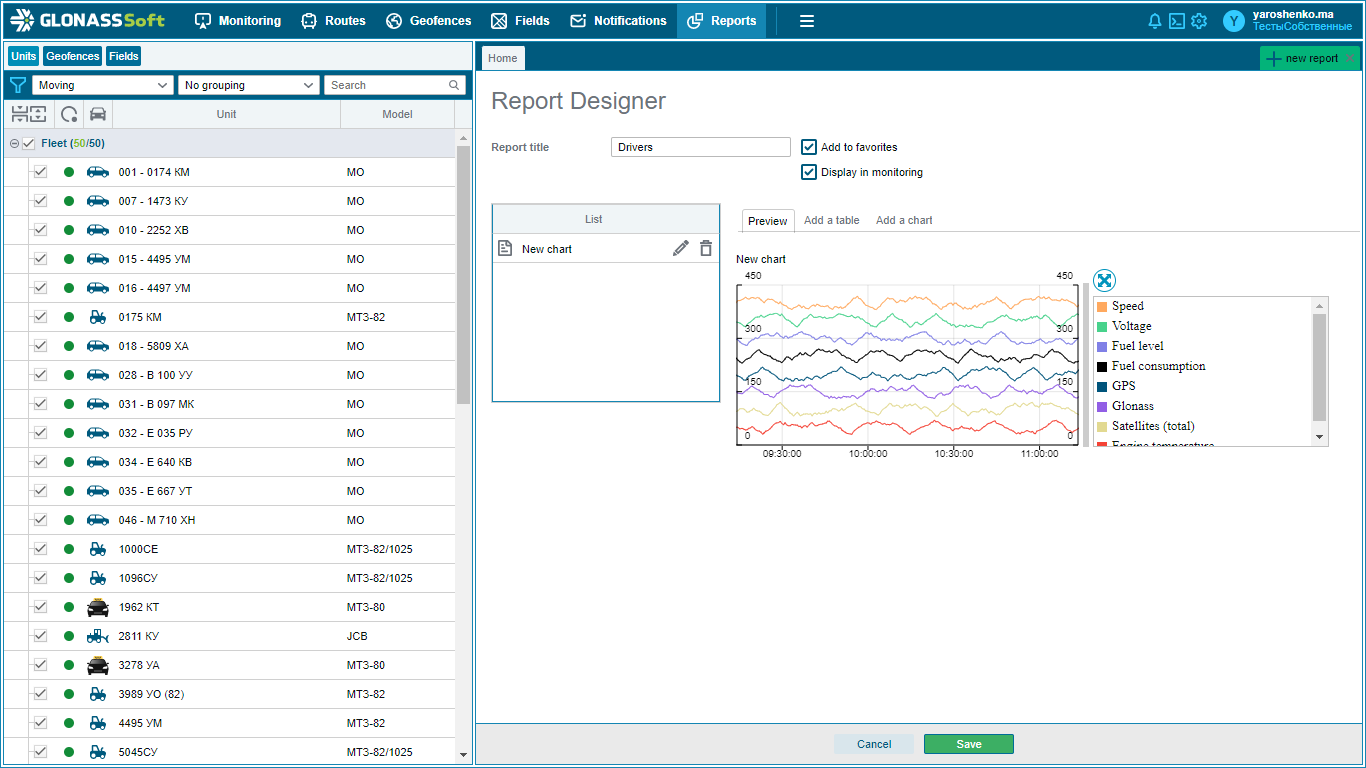Select the Geofences panel button
Viewport: 1366px width, 768px height.
click(73, 56)
